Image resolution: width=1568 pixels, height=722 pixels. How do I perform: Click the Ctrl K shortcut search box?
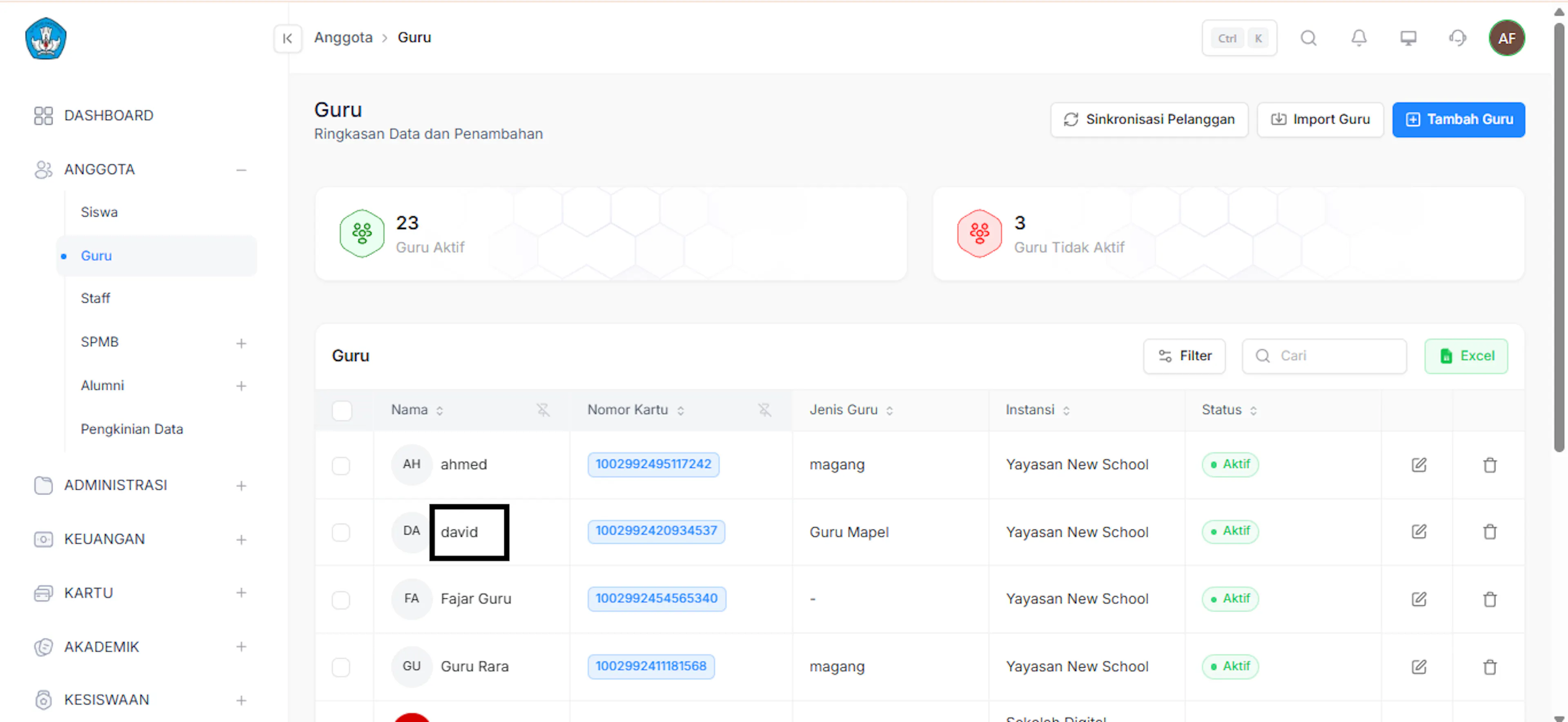tap(1239, 38)
